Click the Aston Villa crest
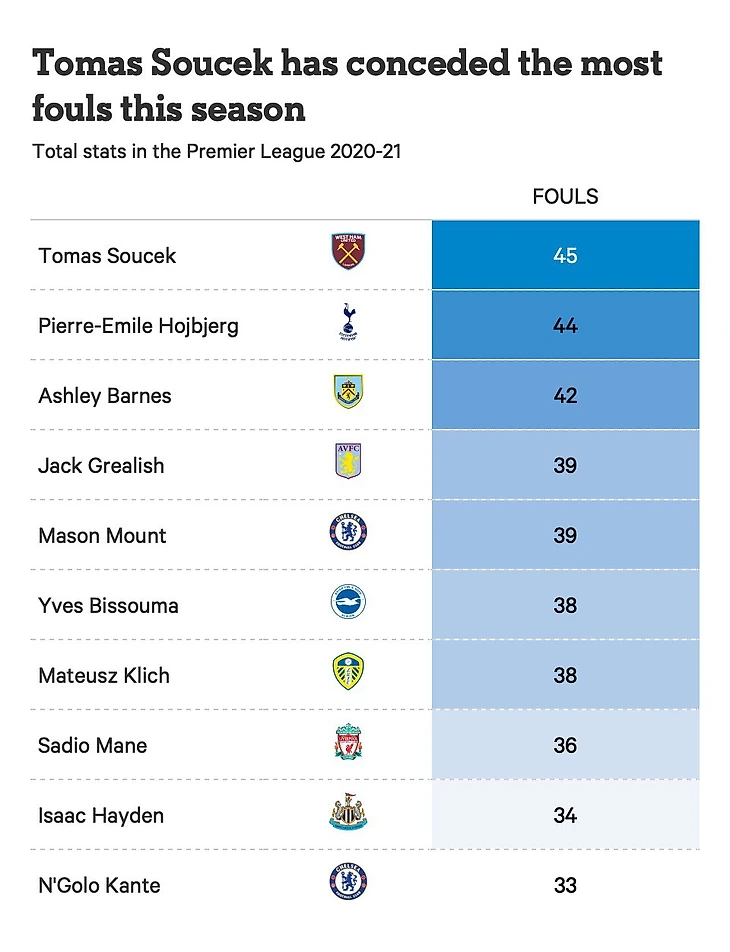The height and width of the screenshot is (952, 730). [348, 465]
